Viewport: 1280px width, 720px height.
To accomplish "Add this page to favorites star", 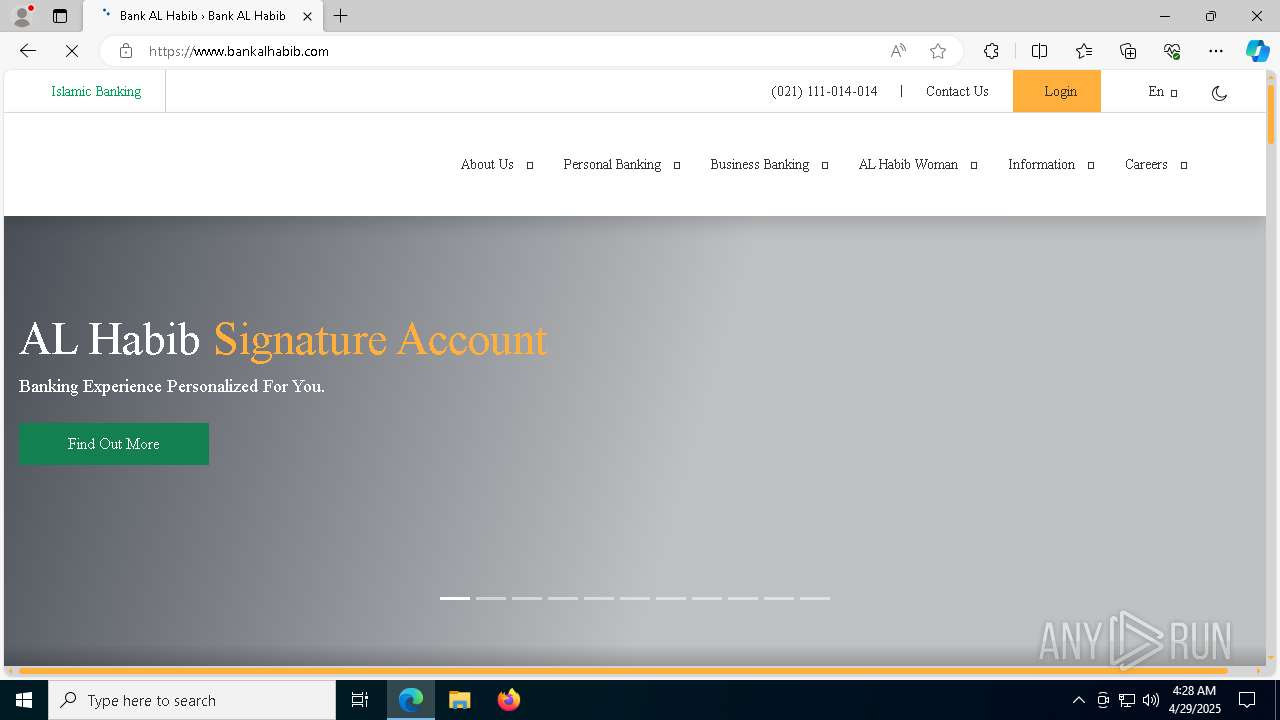I will tap(938, 51).
